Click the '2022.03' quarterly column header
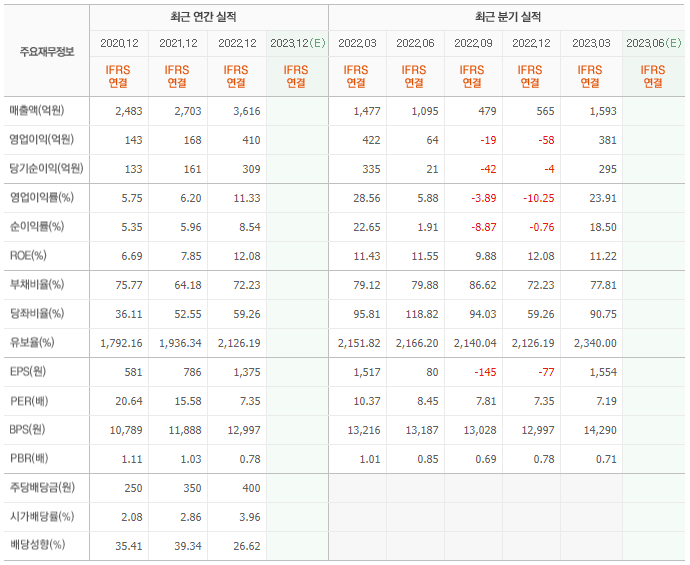This screenshot has height=565, width=690. click(x=357, y=43)
